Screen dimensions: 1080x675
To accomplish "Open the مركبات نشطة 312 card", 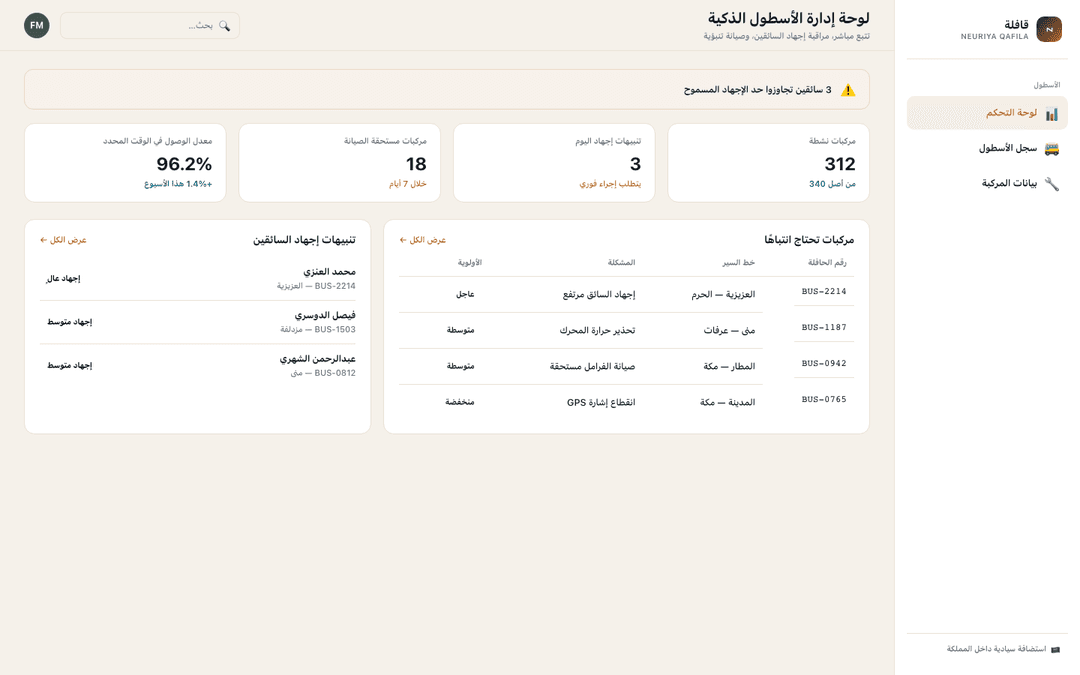I will [768, 163].
